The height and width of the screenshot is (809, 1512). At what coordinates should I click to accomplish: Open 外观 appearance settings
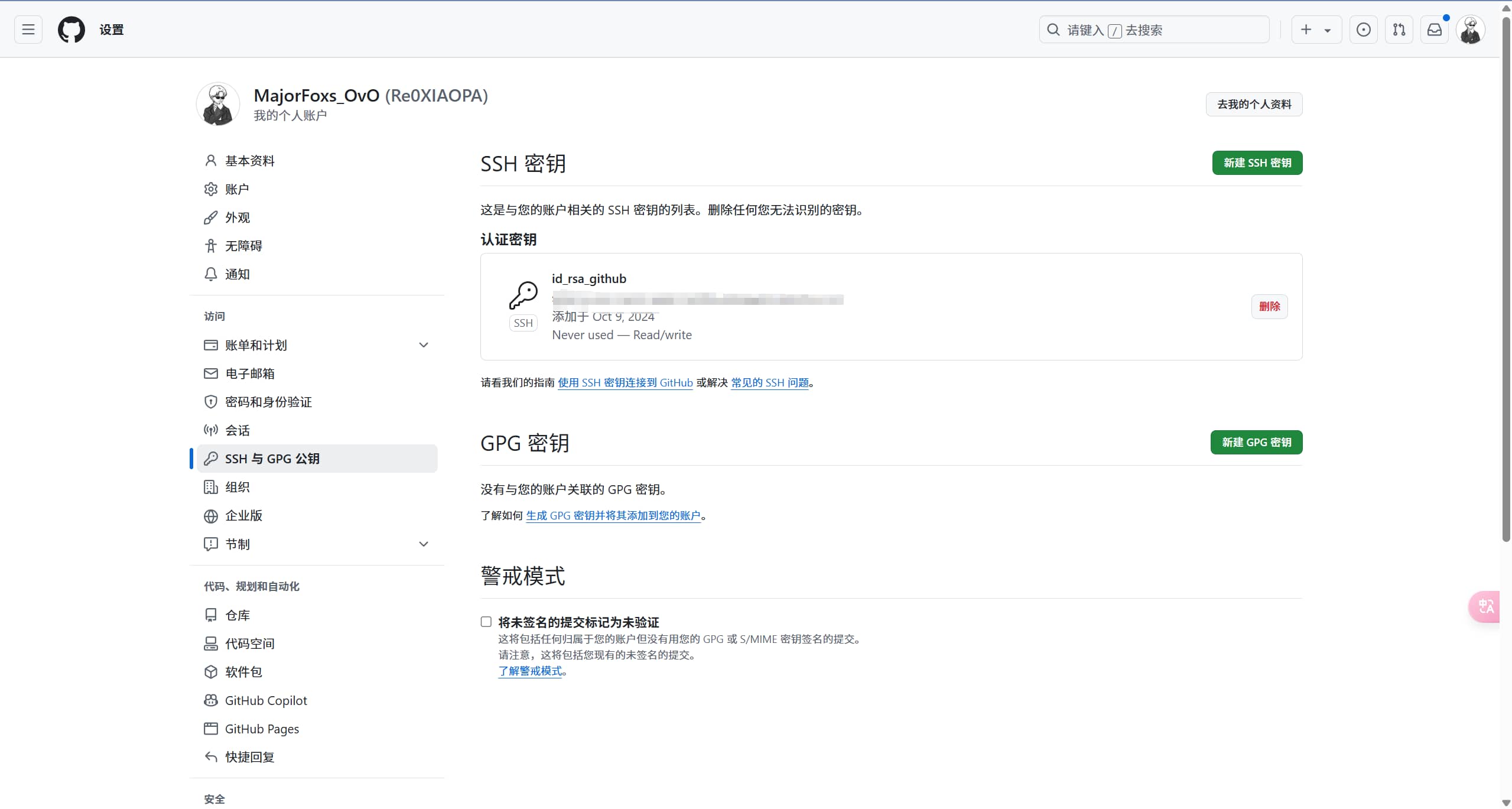tap(317, 217)
